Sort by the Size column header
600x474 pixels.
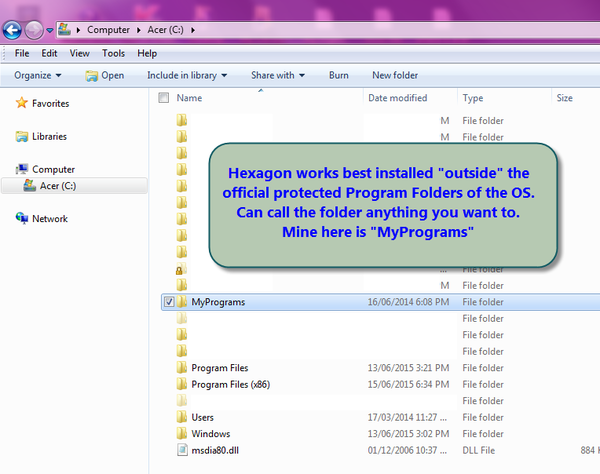tap(564, 98)
